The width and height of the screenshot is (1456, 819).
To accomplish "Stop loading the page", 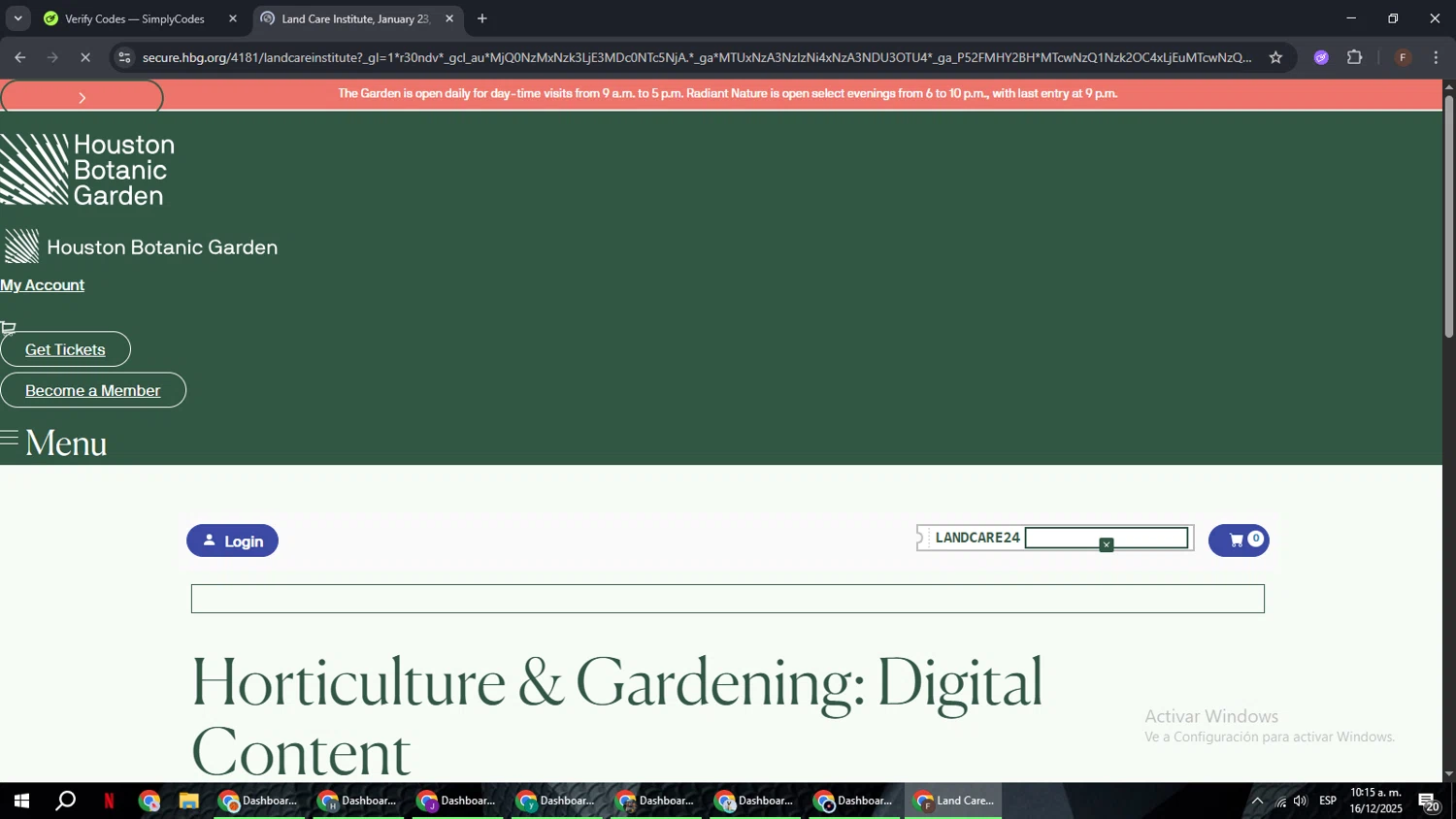I will click(85, 57).
